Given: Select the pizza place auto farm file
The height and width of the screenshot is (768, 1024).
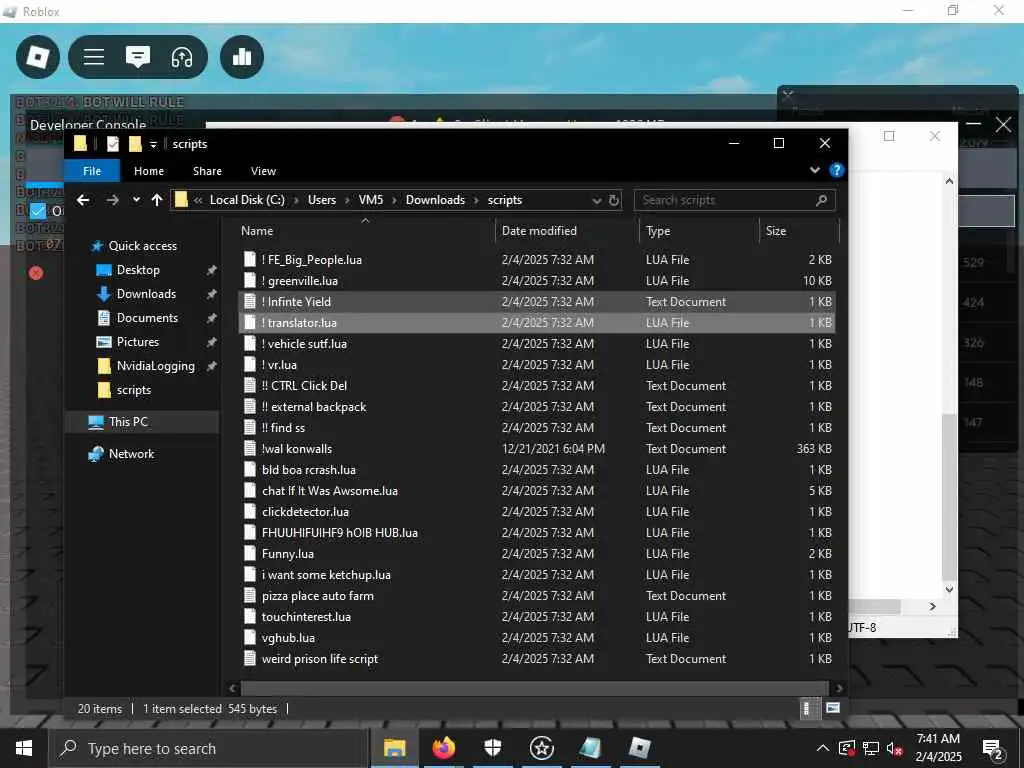Looking at the screenshot, I should [537, 596].
